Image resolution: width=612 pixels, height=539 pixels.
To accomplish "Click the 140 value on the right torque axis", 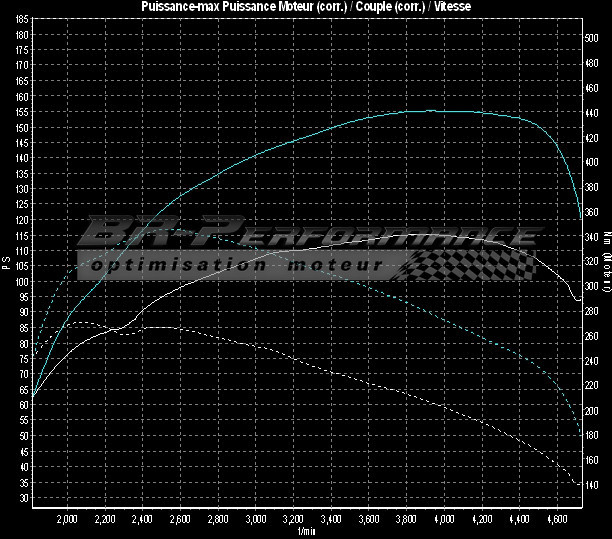I will click(591, 484).
